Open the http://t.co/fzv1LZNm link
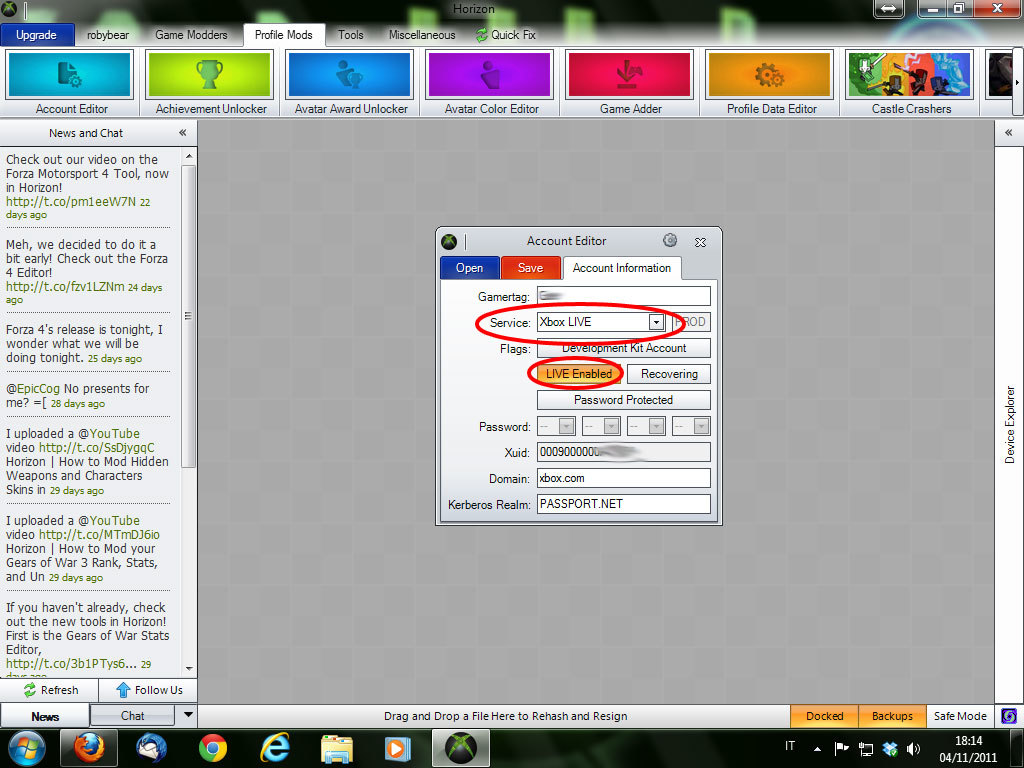 point(65,287)
